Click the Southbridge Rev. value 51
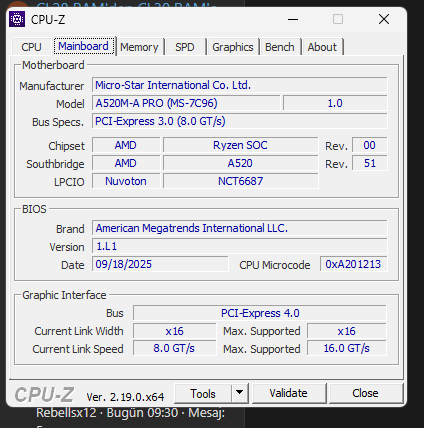Image resolution: width=424 pixels, height=428 pixels. [x=369, y=163]
